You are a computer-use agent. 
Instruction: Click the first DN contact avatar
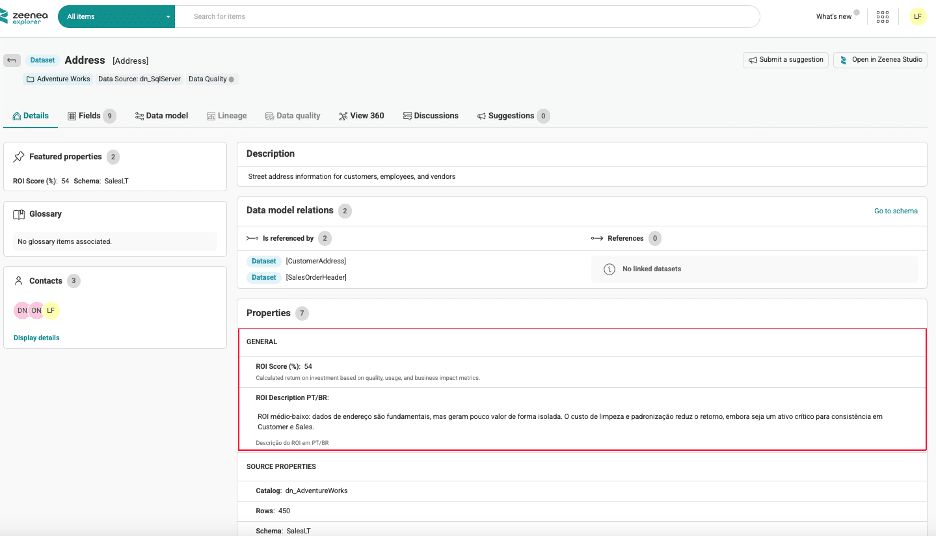pyautogui.click(x=22, y=311)
